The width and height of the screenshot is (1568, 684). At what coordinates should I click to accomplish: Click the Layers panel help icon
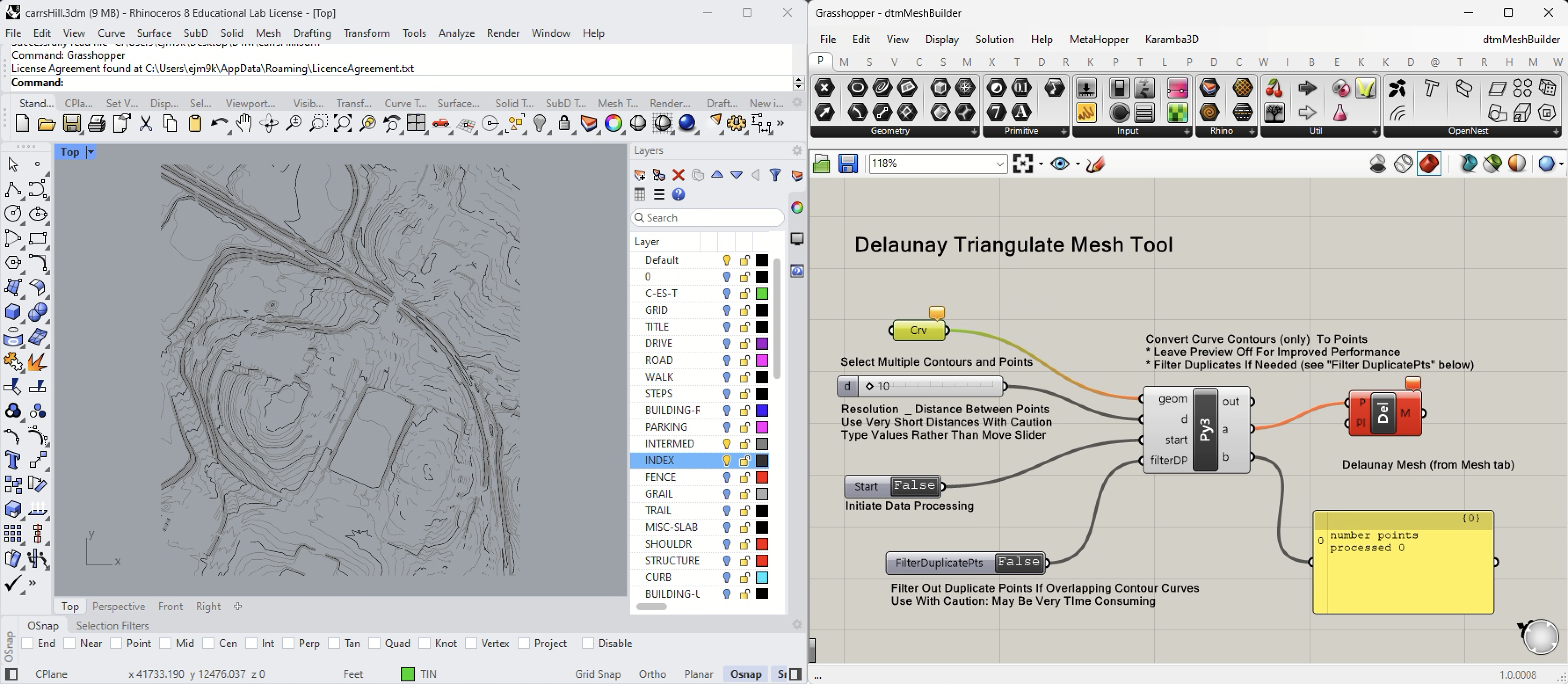[x=678, y=194]
